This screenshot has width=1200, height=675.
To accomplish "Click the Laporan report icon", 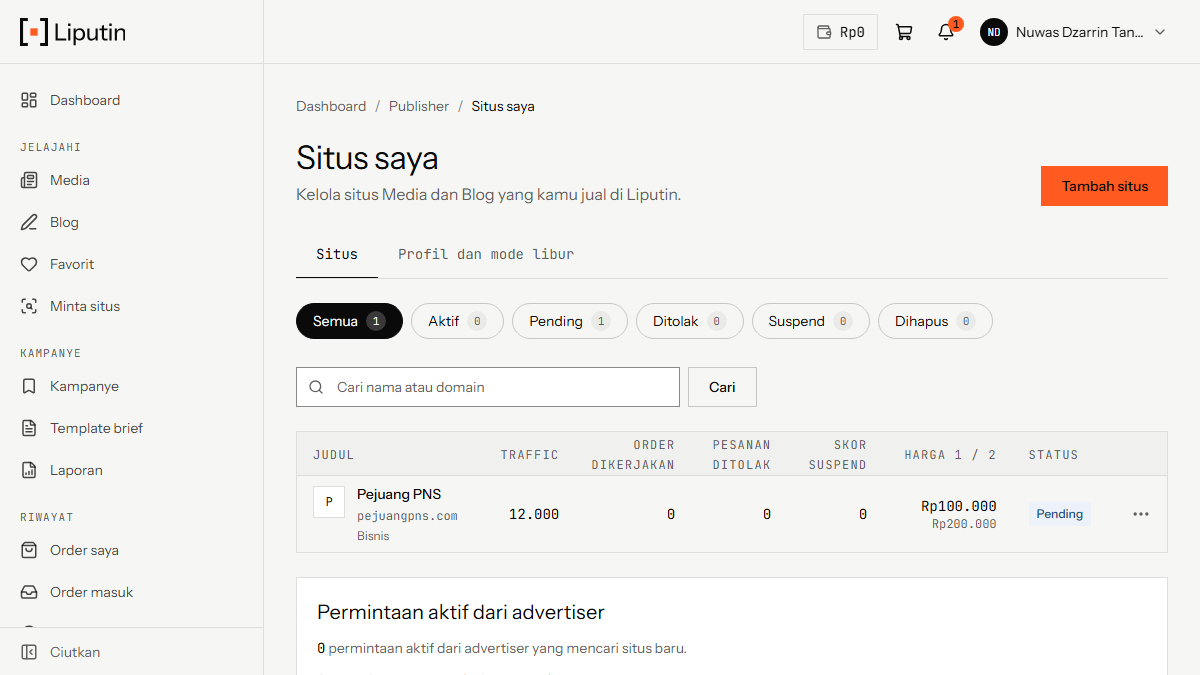I will [x=29, y=470].
